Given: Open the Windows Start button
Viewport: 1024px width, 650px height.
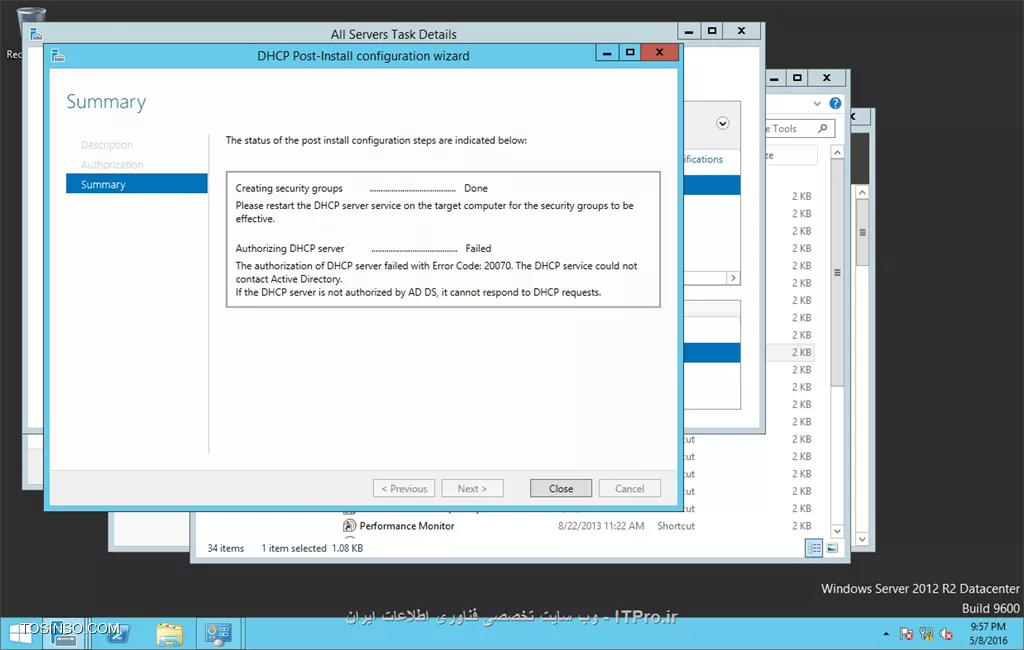Looking at the screenshot, I should pyautogui.click(x=20, y=634).
